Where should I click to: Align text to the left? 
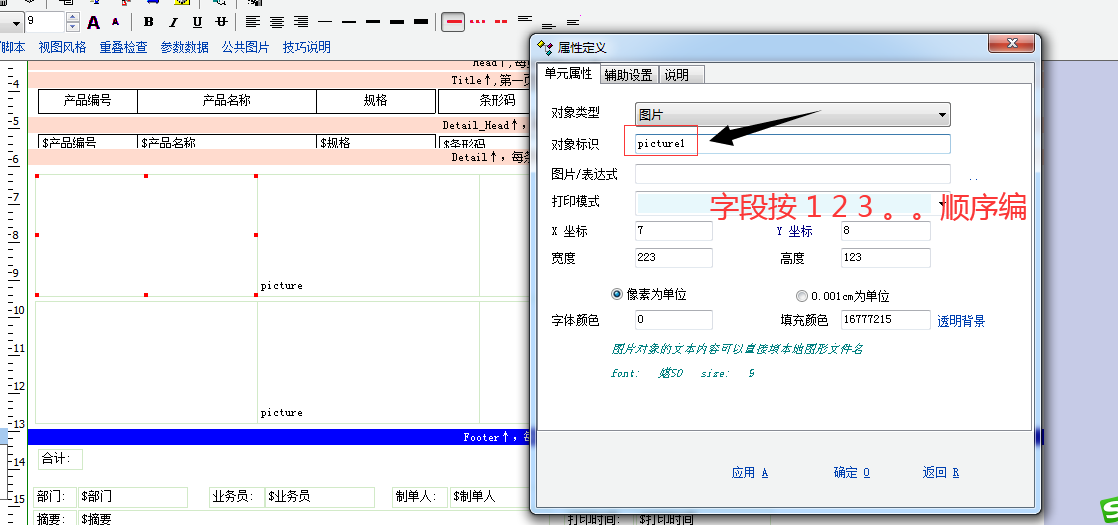[x=253, y=22]
